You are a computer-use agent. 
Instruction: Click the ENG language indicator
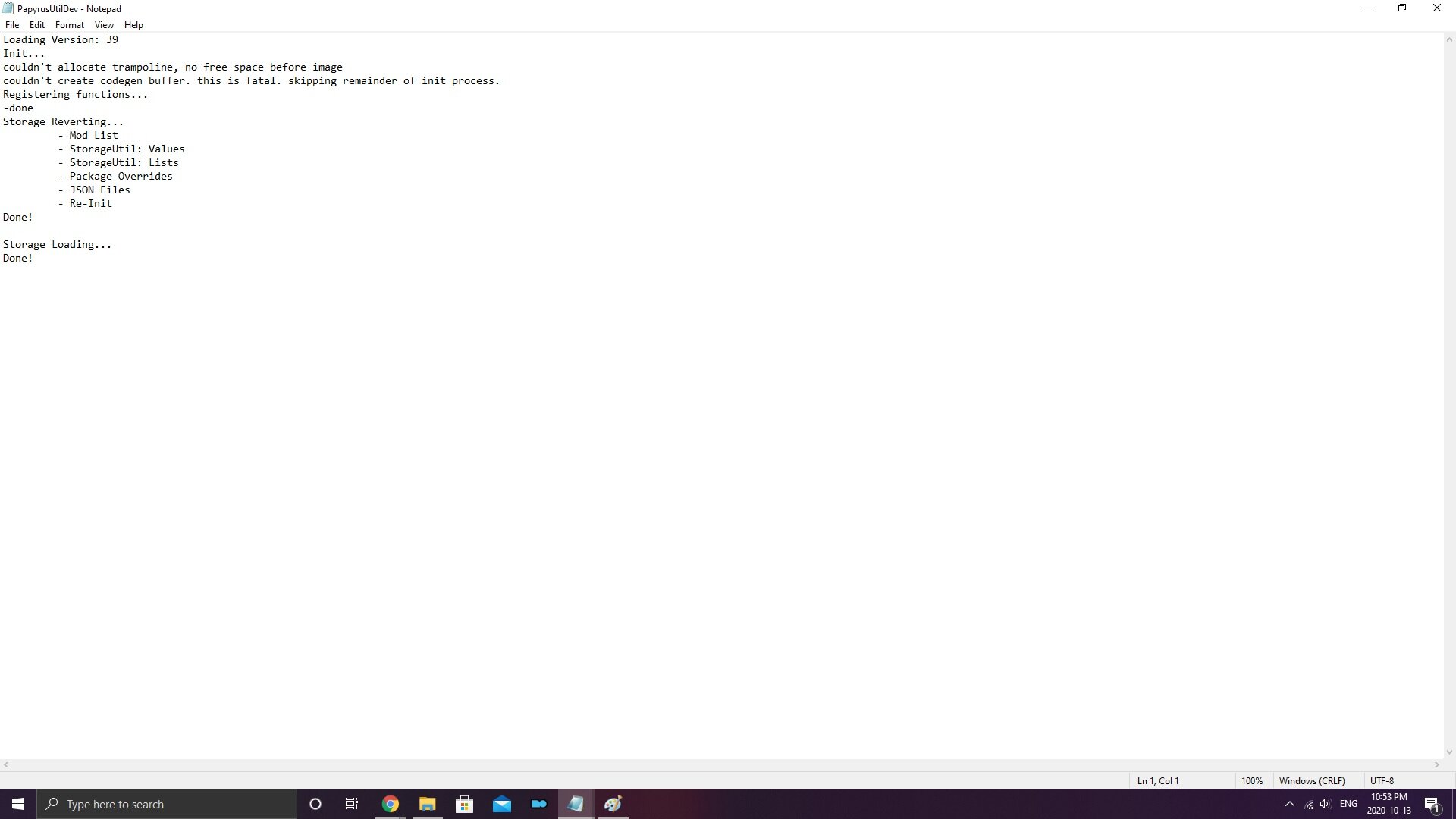(1348, 804)
